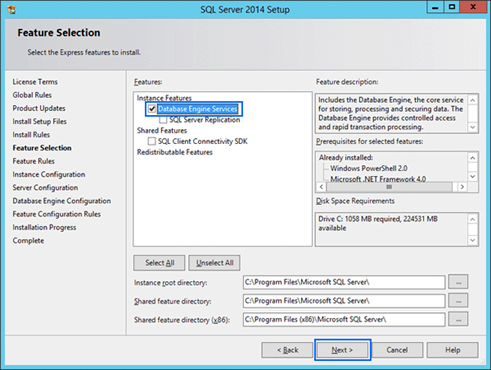This screenshot has height=370, width=491.
Task: Click the Already installed prerequisites heading
Action: pyautogui.click(x=346, y=157)
